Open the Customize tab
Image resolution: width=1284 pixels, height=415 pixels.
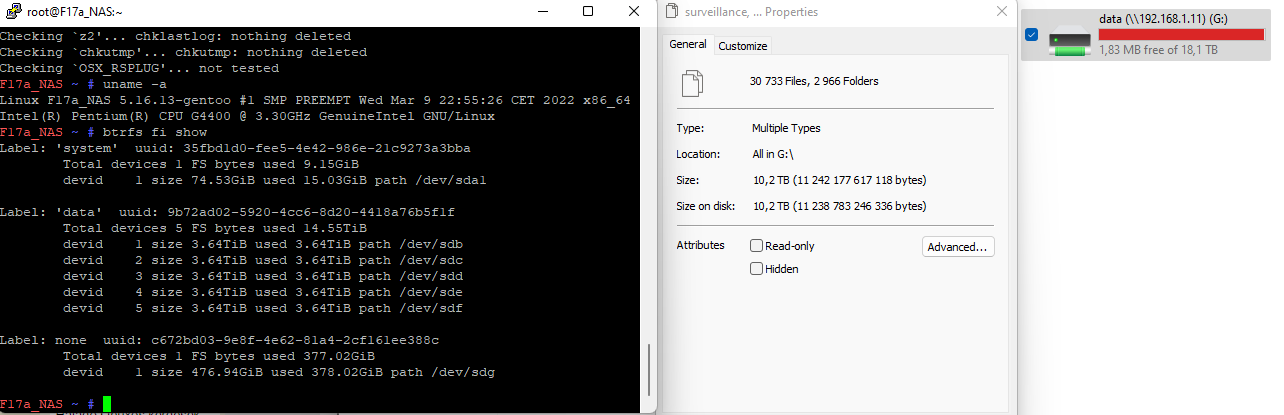[743, 46]
